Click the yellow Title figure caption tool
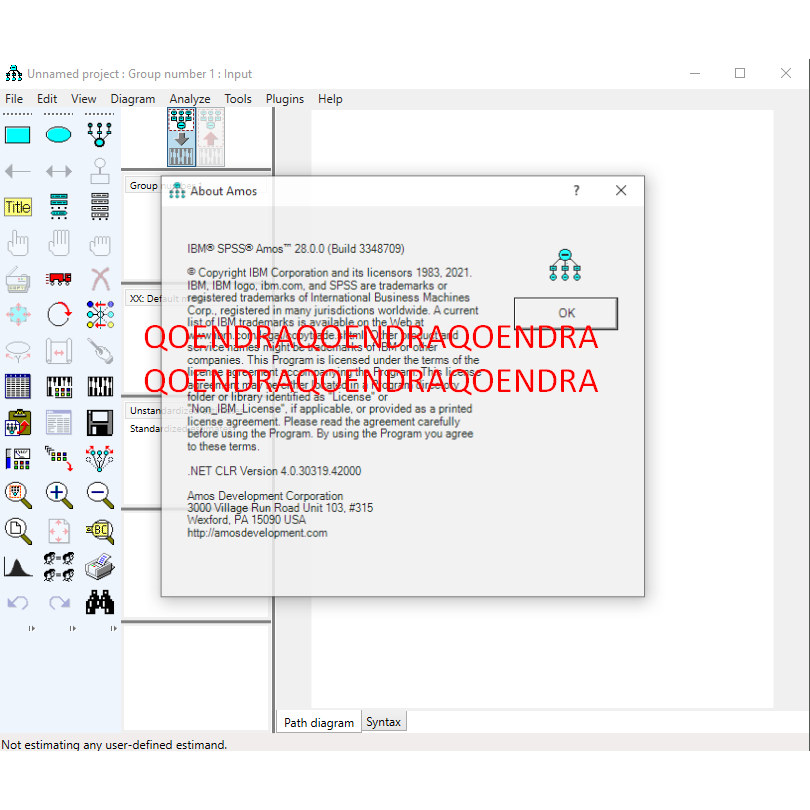Viewport: 810px width, 810px height. pyautogui.click(x=18, y=207)
